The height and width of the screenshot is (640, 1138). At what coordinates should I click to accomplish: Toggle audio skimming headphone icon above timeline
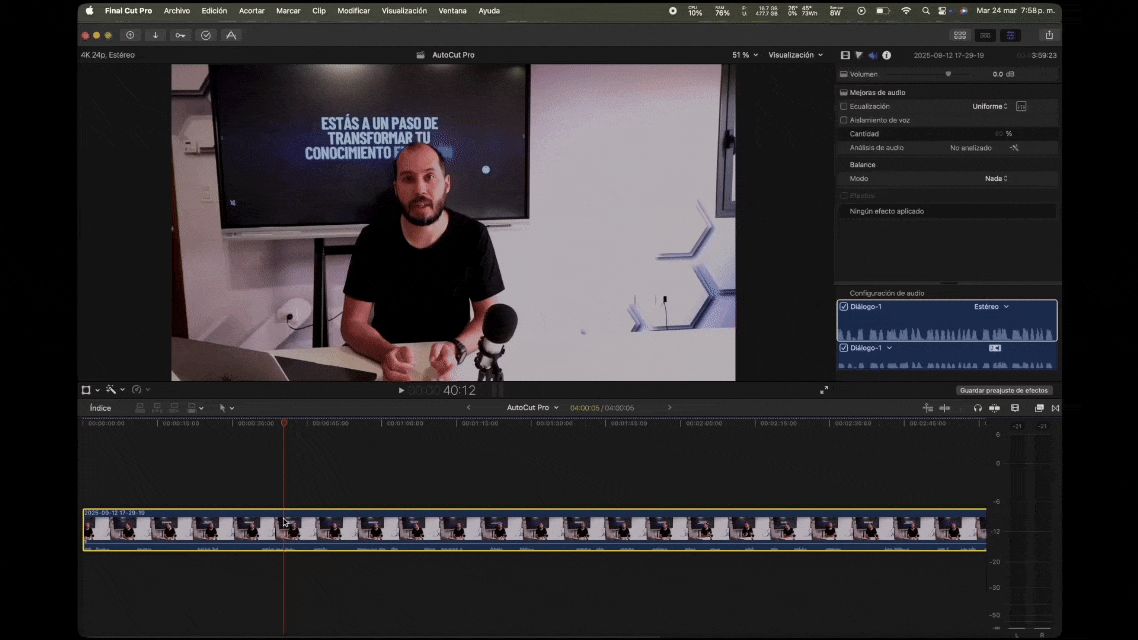click(x=978, y=408)
